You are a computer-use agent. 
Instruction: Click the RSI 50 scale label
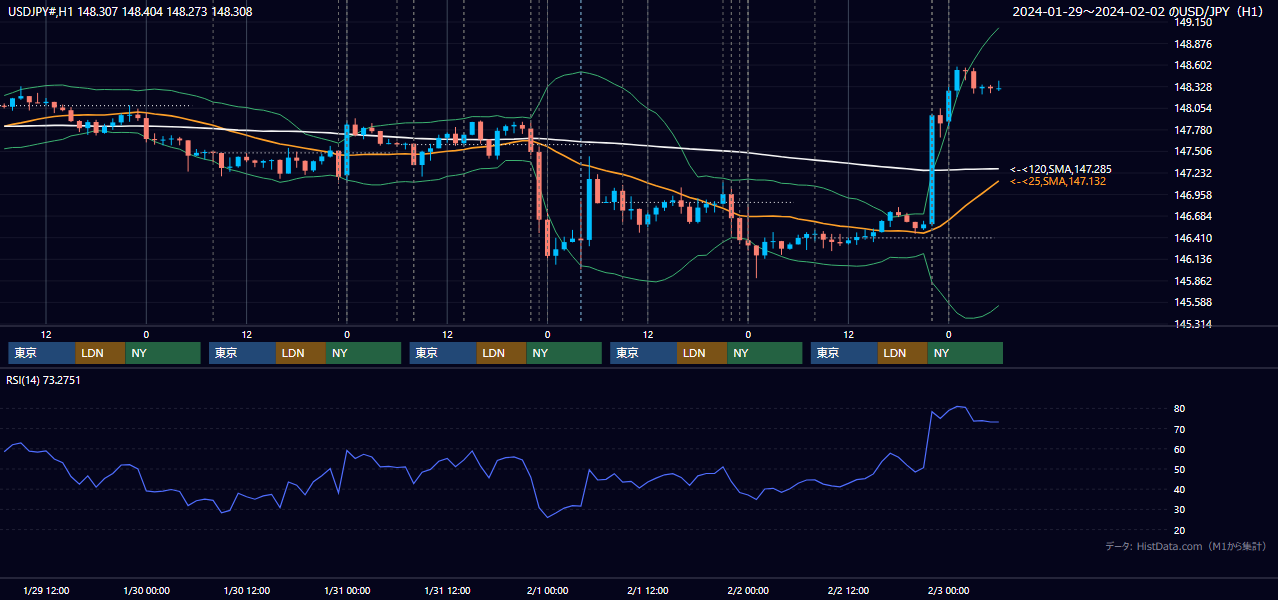(1180, 470)
